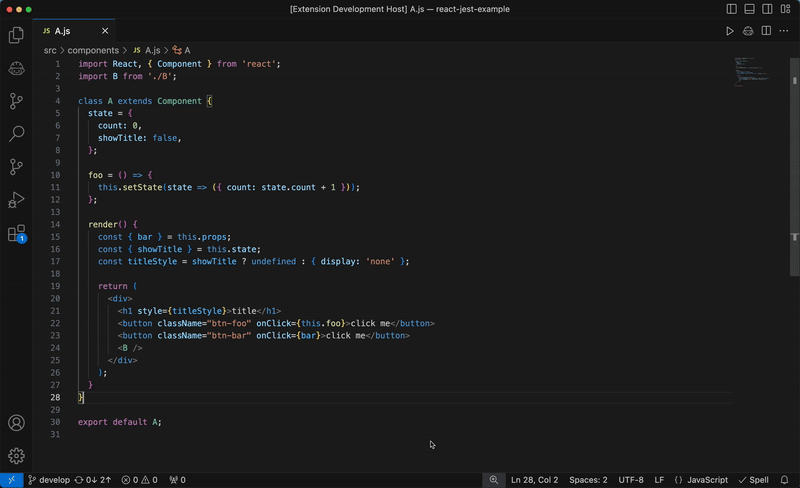This screenshot has height=488, width=800.
Task: Open errors and warnings count in status bar
Action: (x=139, y=480)
